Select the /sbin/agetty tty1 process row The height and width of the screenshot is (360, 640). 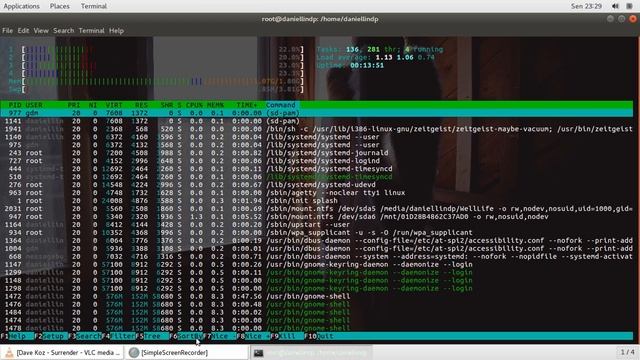pyautogui.click(x=317, y=193)
